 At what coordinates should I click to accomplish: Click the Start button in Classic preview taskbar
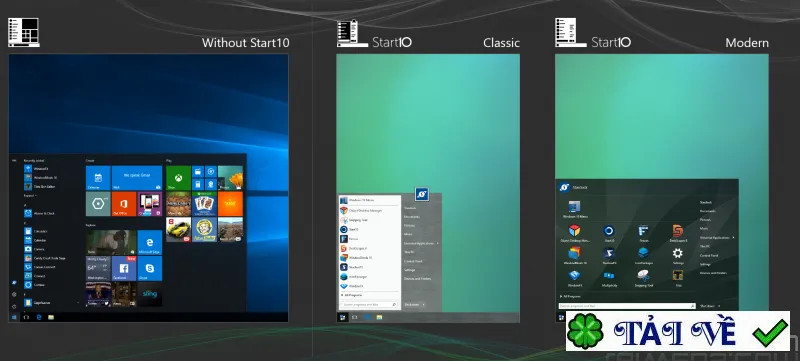click(342, 317)
